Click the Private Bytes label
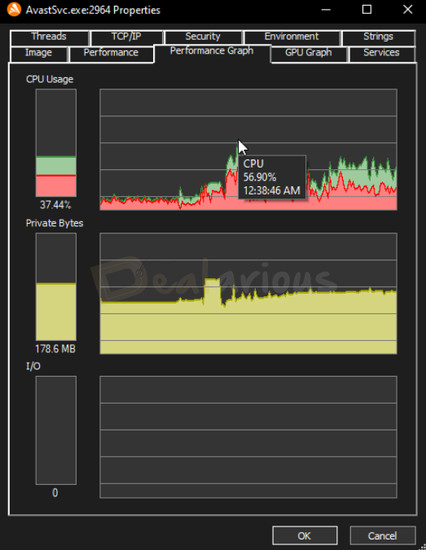The image size is (426, 550). (x=55, y=223)
